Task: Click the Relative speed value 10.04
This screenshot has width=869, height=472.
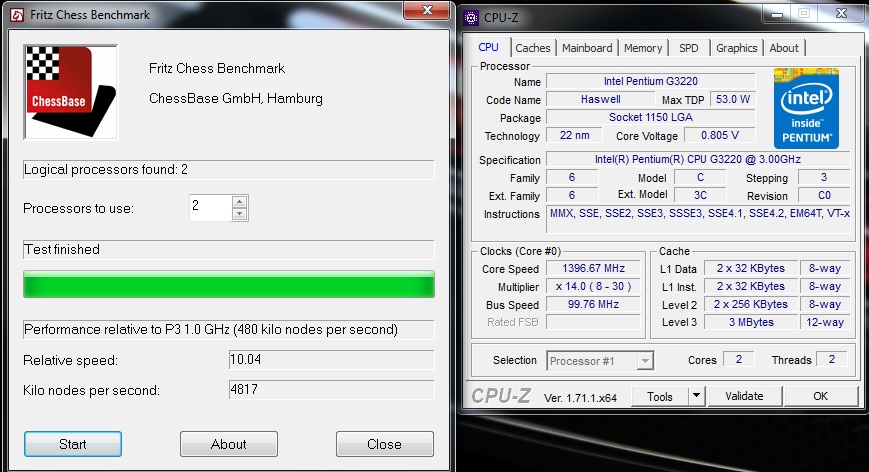Action: (x=331, y=360)
